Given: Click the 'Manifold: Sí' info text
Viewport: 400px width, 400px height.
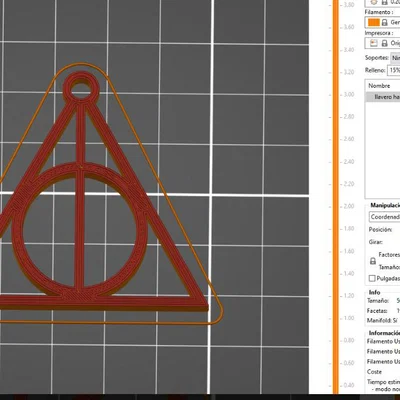Looking at the screenshot, I should click(382, 320).
